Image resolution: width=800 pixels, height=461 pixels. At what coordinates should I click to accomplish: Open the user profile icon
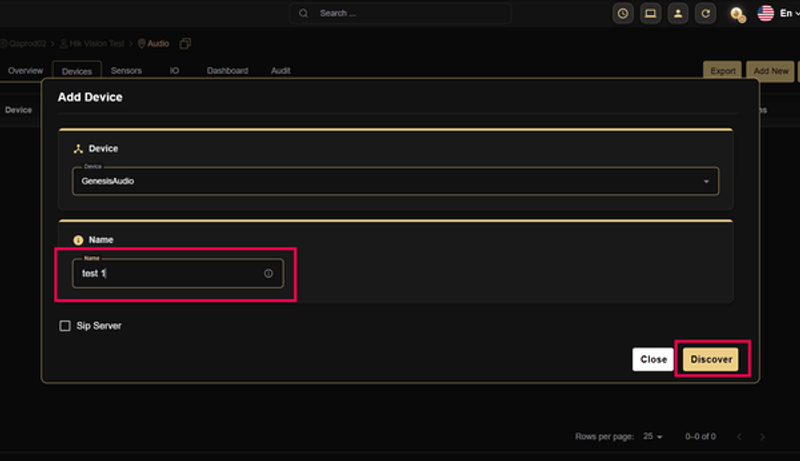tap(678, 14)
